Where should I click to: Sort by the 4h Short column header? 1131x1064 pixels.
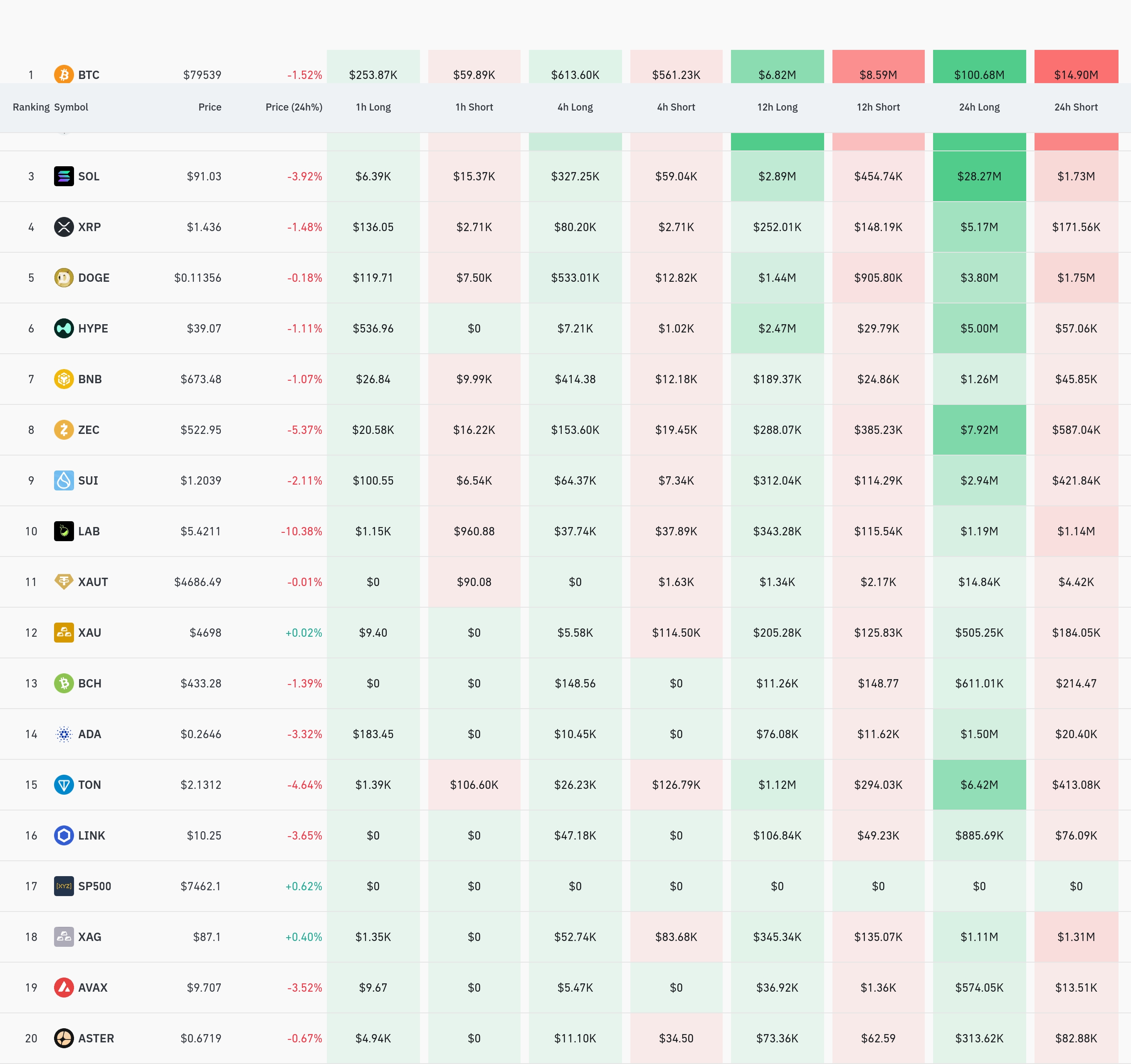coord(677,107)
